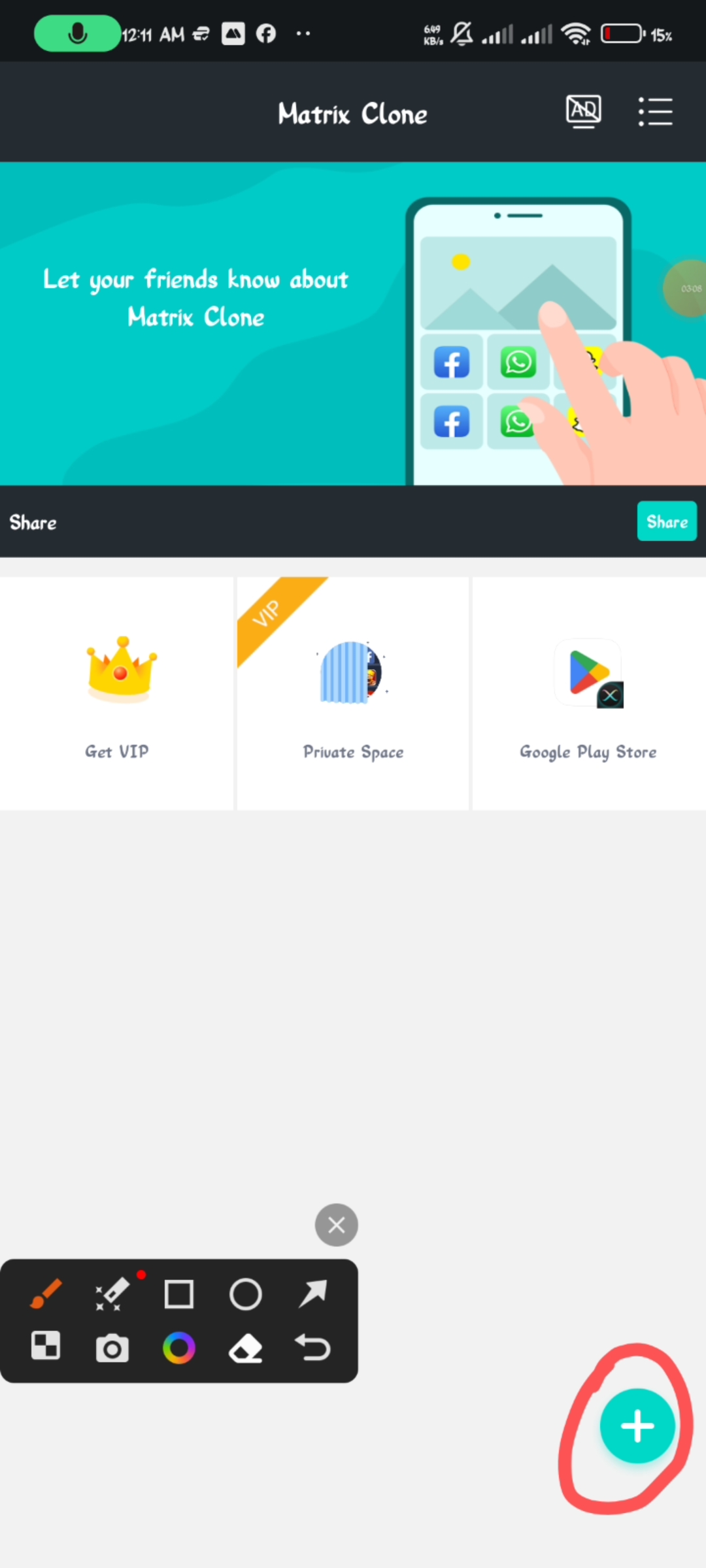The height and width of the screenshot is (1568, 706).
Task: Choose the rectangle shape tool
Action: point(179,1294)
